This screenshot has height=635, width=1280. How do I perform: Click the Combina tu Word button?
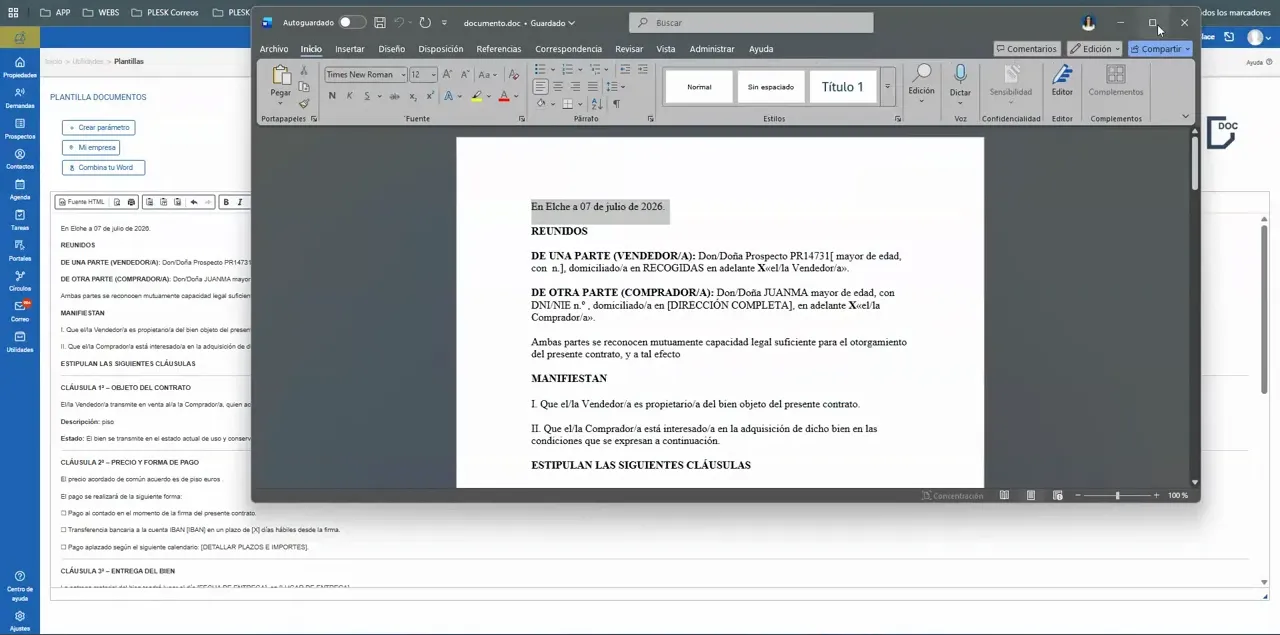(x=103, y=167)
